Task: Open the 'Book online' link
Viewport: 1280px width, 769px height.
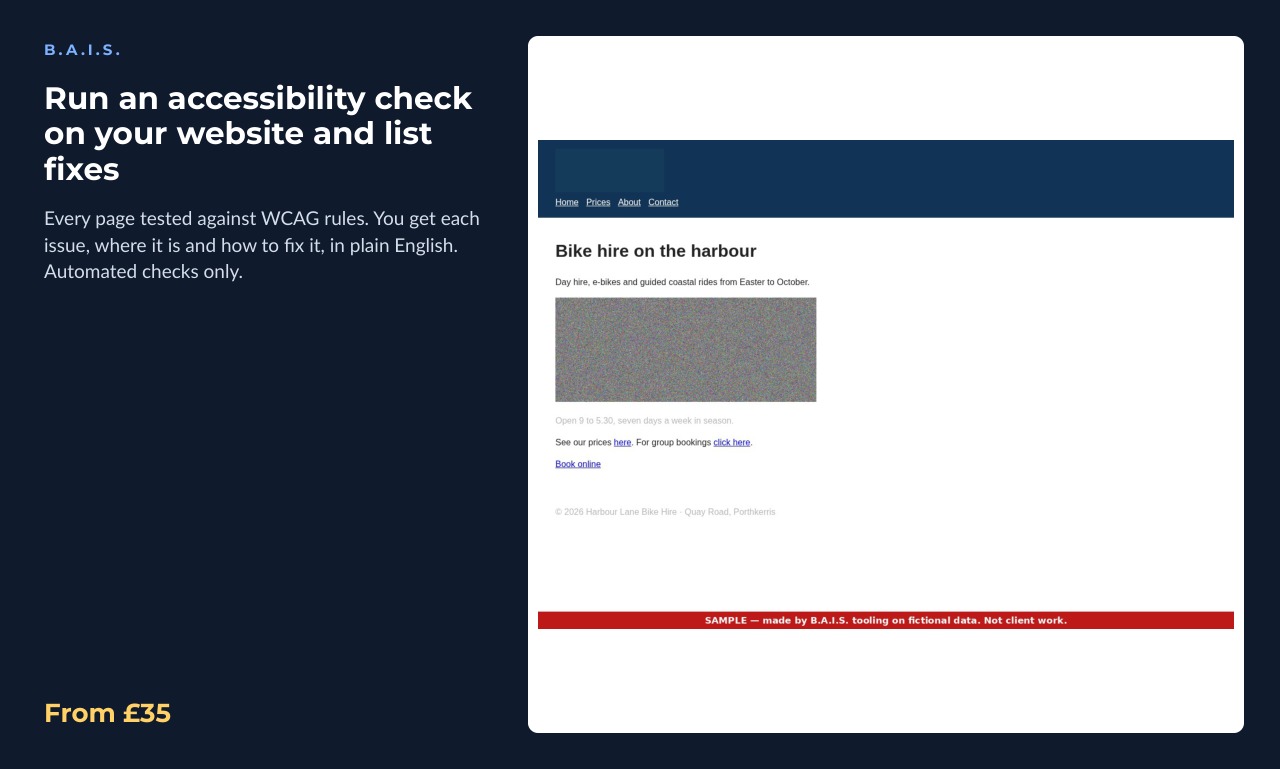Action: pyautogui.click(x=578, y=464)
